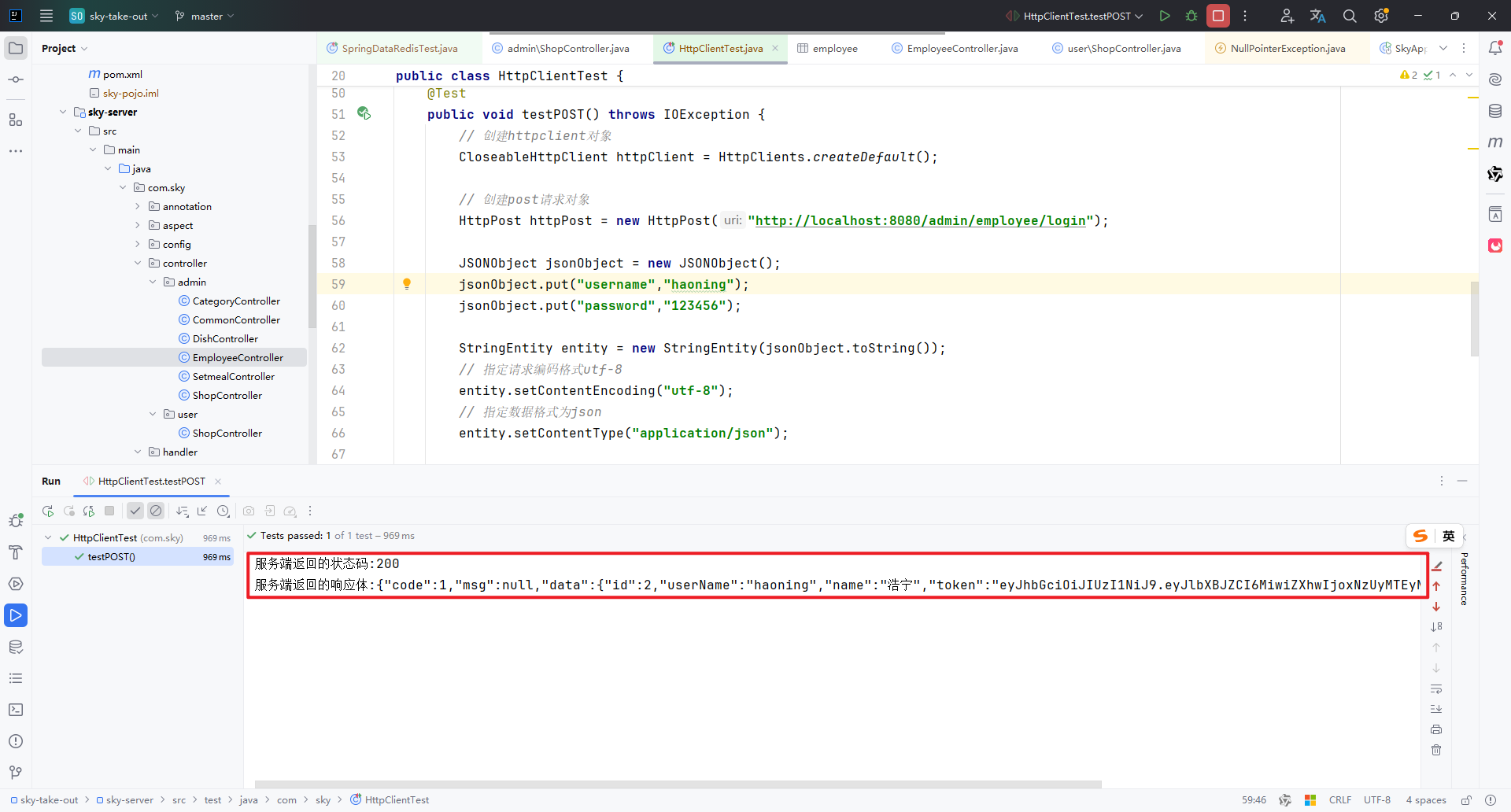
Task: Toggle the Show Passed tests filter
Action: (135, 511)
